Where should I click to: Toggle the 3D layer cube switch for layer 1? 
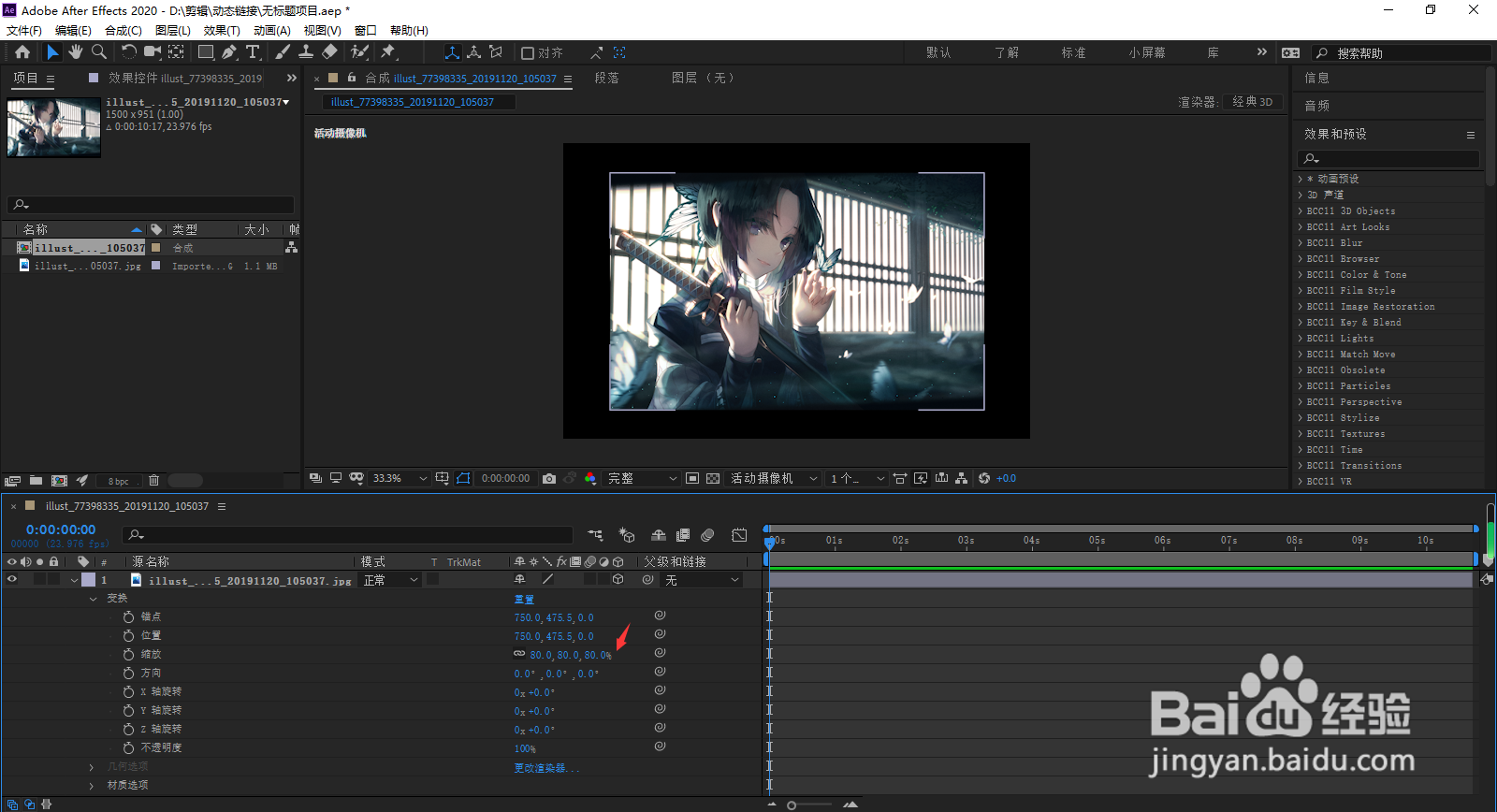618,580
